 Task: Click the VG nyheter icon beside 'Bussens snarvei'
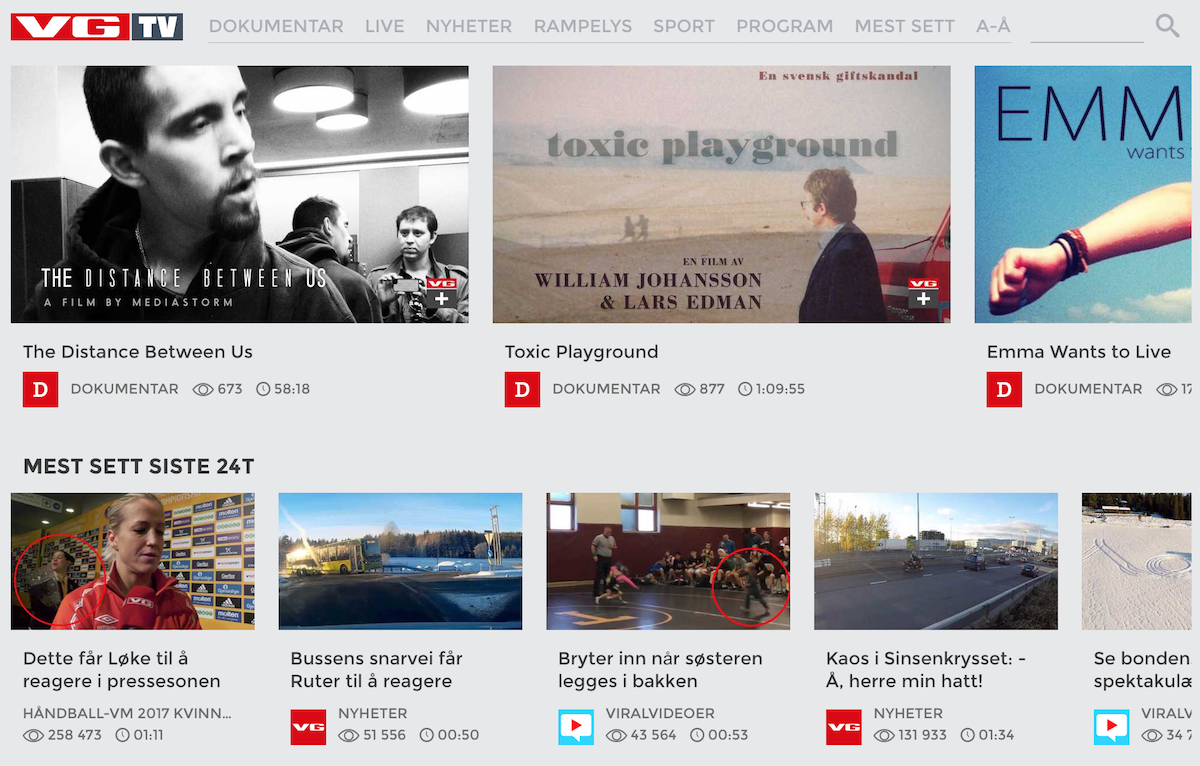(308, 727)
